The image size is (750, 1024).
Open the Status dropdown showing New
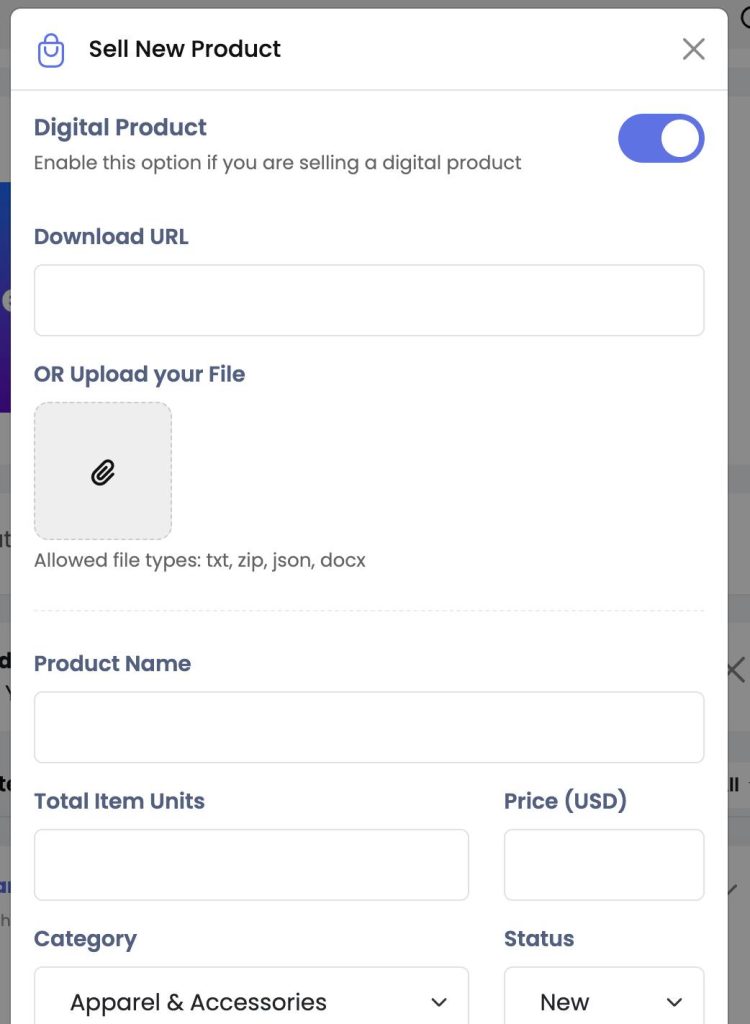[604, 999]
